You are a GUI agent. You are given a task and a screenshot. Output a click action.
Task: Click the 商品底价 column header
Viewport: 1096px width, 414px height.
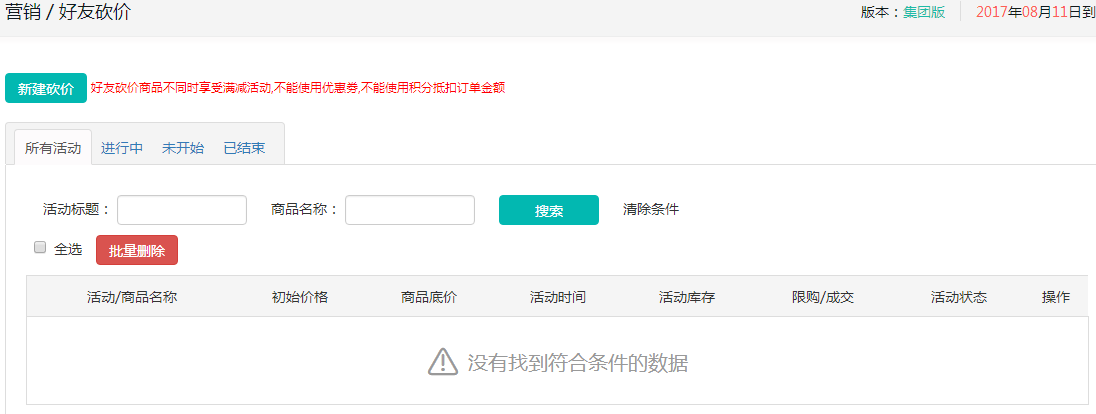429,297
